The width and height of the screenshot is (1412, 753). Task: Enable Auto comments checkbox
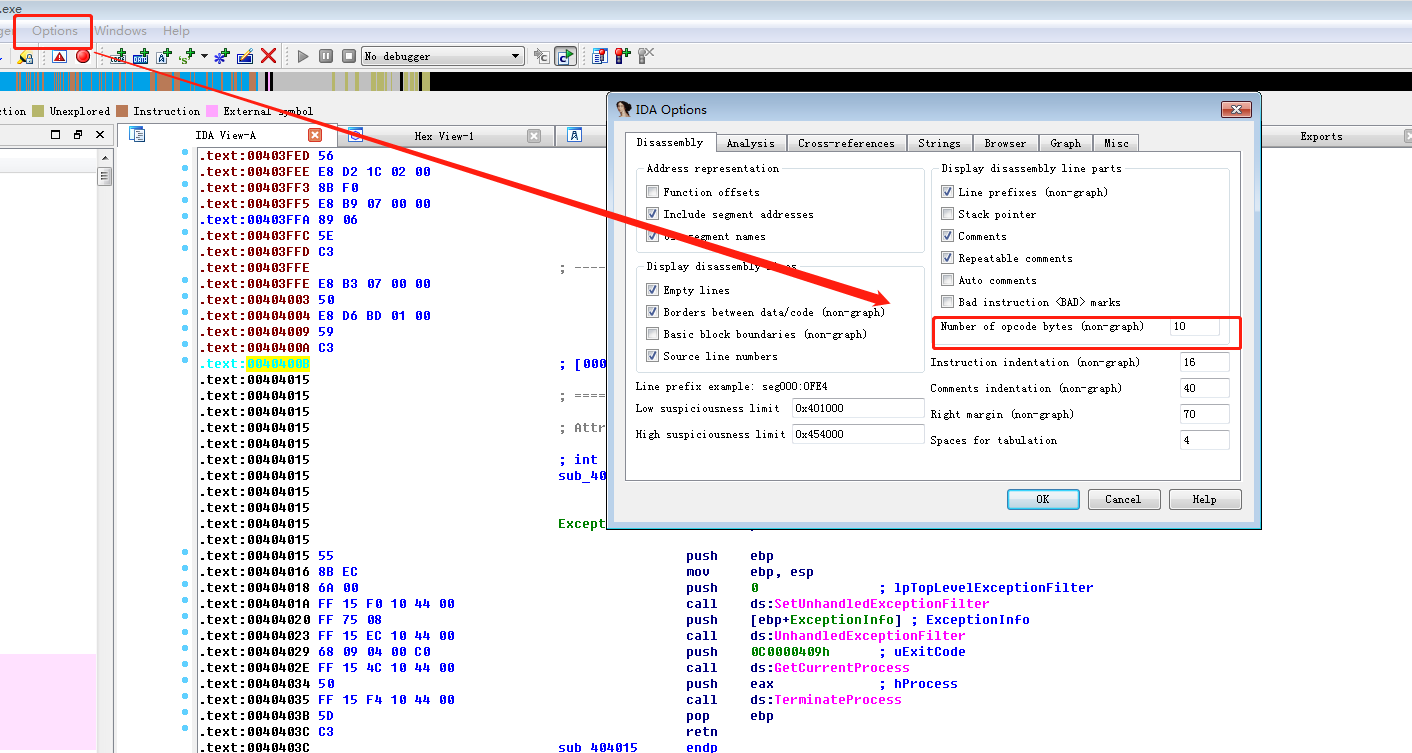947,280
